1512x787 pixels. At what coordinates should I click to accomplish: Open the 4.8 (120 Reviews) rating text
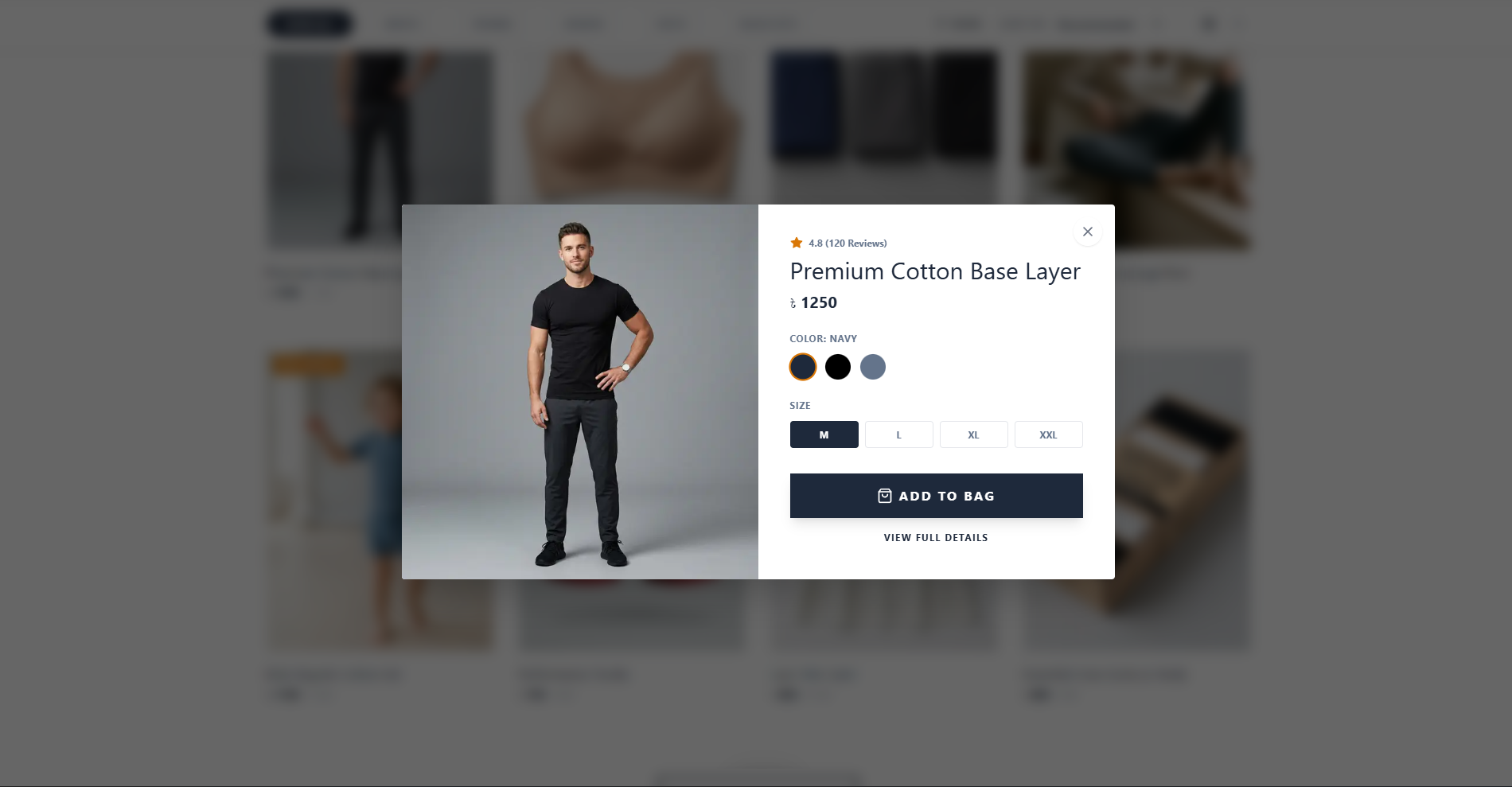[x=848, y=244]
